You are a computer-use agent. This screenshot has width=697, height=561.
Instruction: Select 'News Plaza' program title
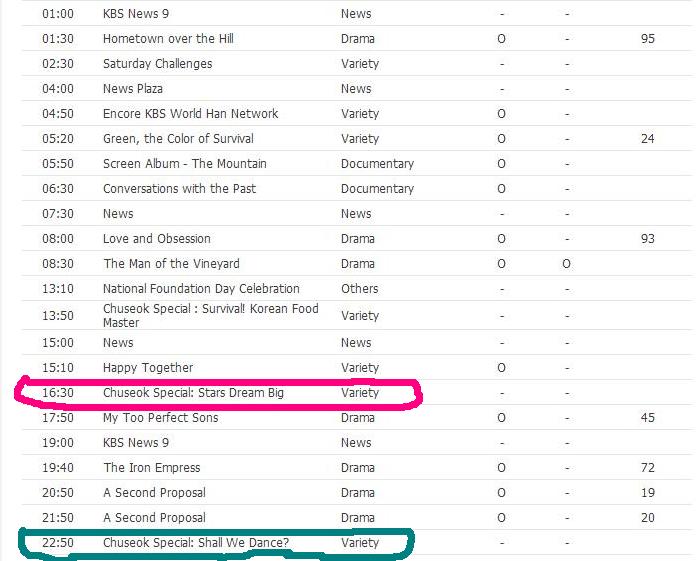pos(132,88)
